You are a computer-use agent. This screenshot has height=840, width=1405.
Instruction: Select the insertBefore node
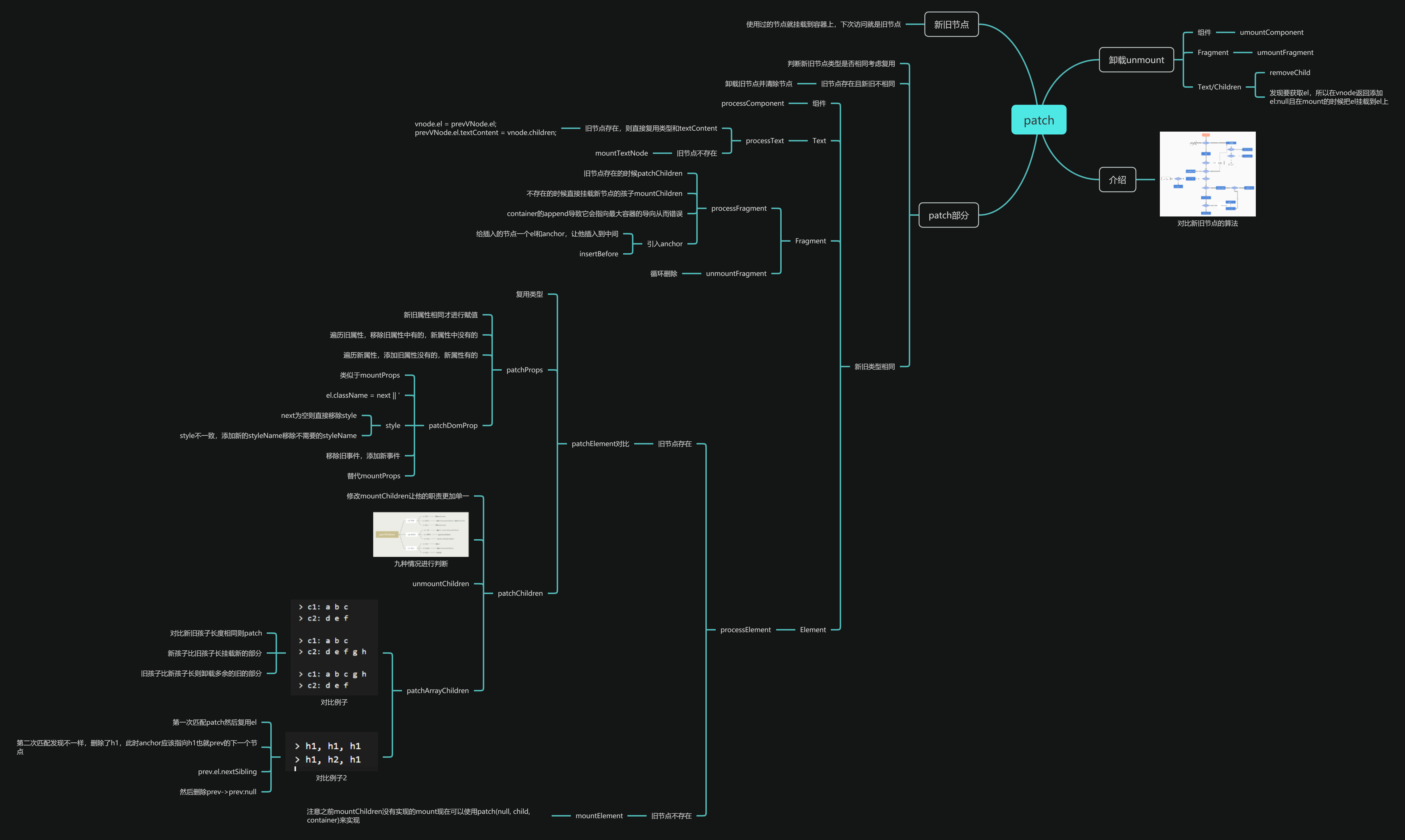pyautogui.click(x=599, y=254)
